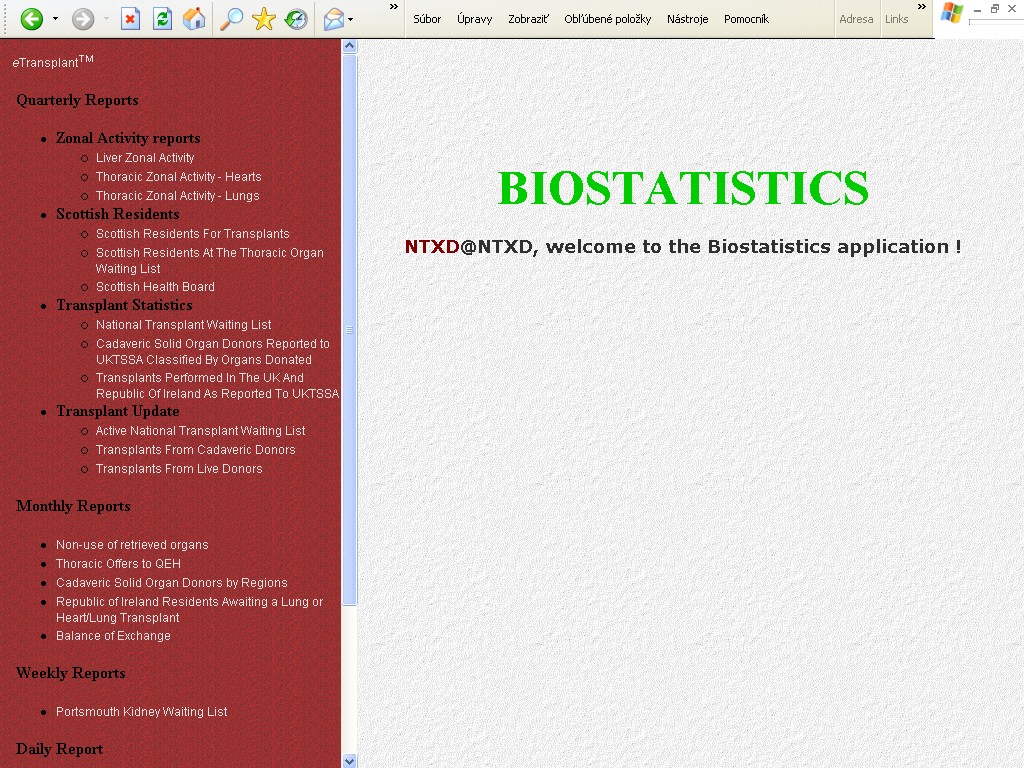Click the sidebar vertical scrollbar thumb
Screen dimensions: 1024x768
click(x=349, y=330)
